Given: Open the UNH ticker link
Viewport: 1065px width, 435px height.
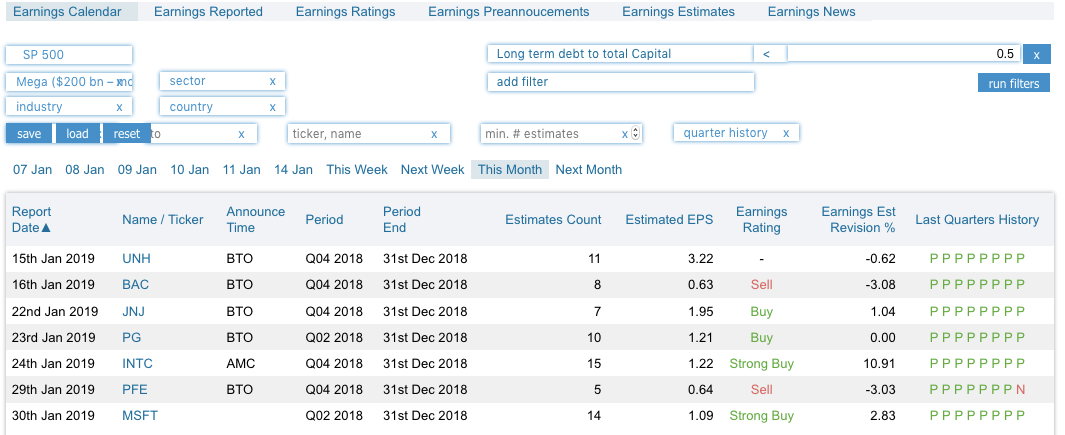Looking at the screenshot, I should (137, 258).
